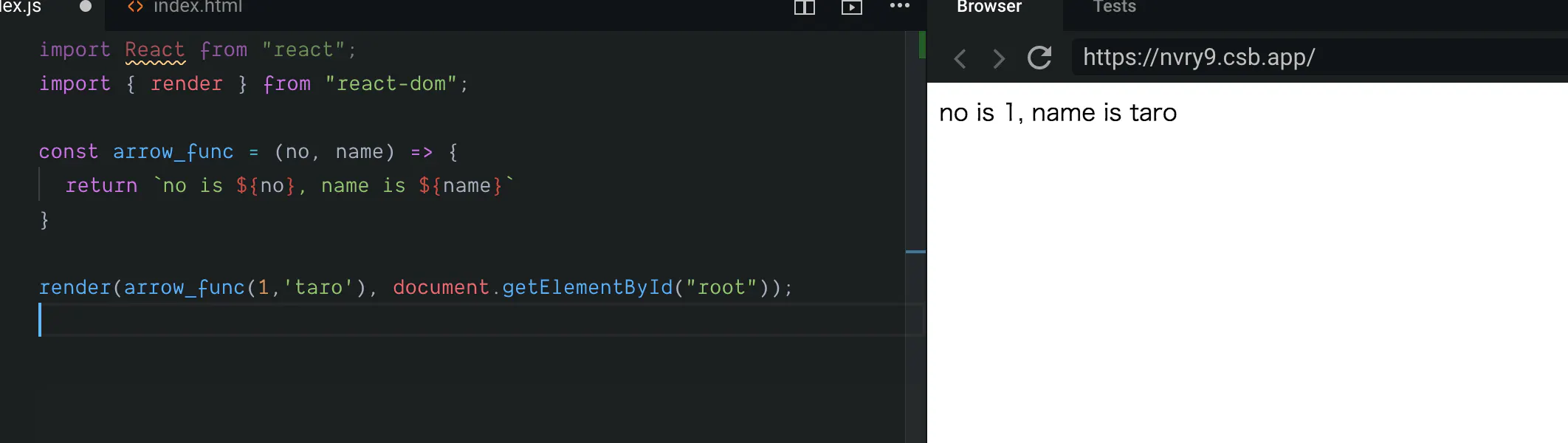Viewport: 1568px width, 443px height.
Task: Click the "react-dom" import string
Action: (x=391, y=84)
